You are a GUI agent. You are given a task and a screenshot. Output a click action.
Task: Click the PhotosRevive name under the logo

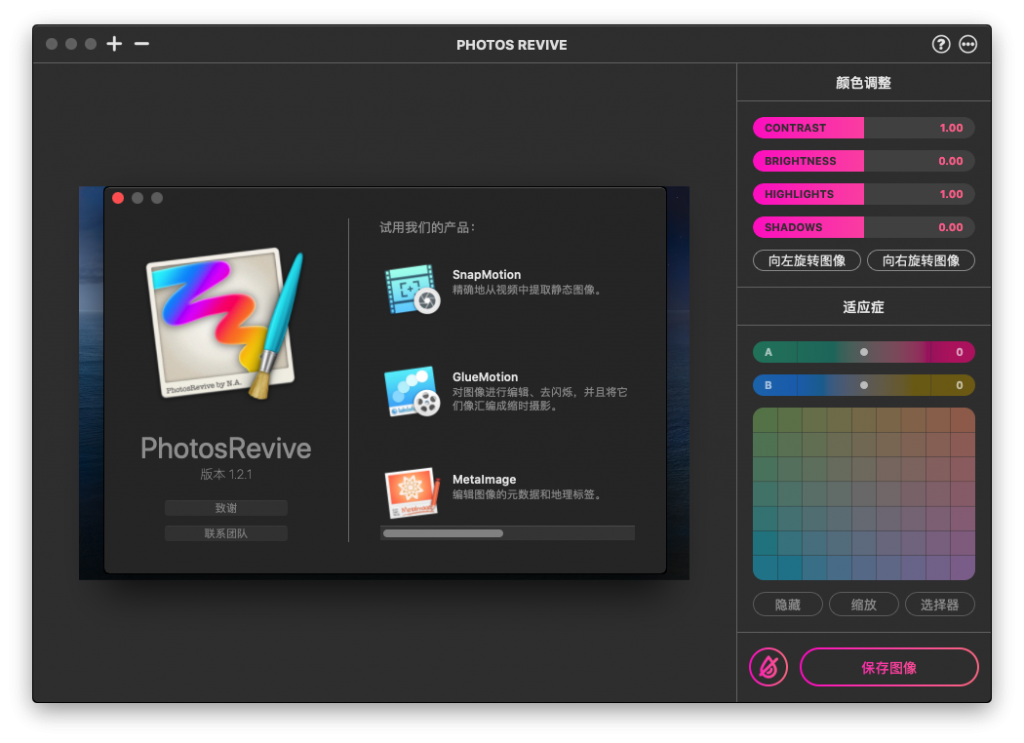tap(226, 449)
